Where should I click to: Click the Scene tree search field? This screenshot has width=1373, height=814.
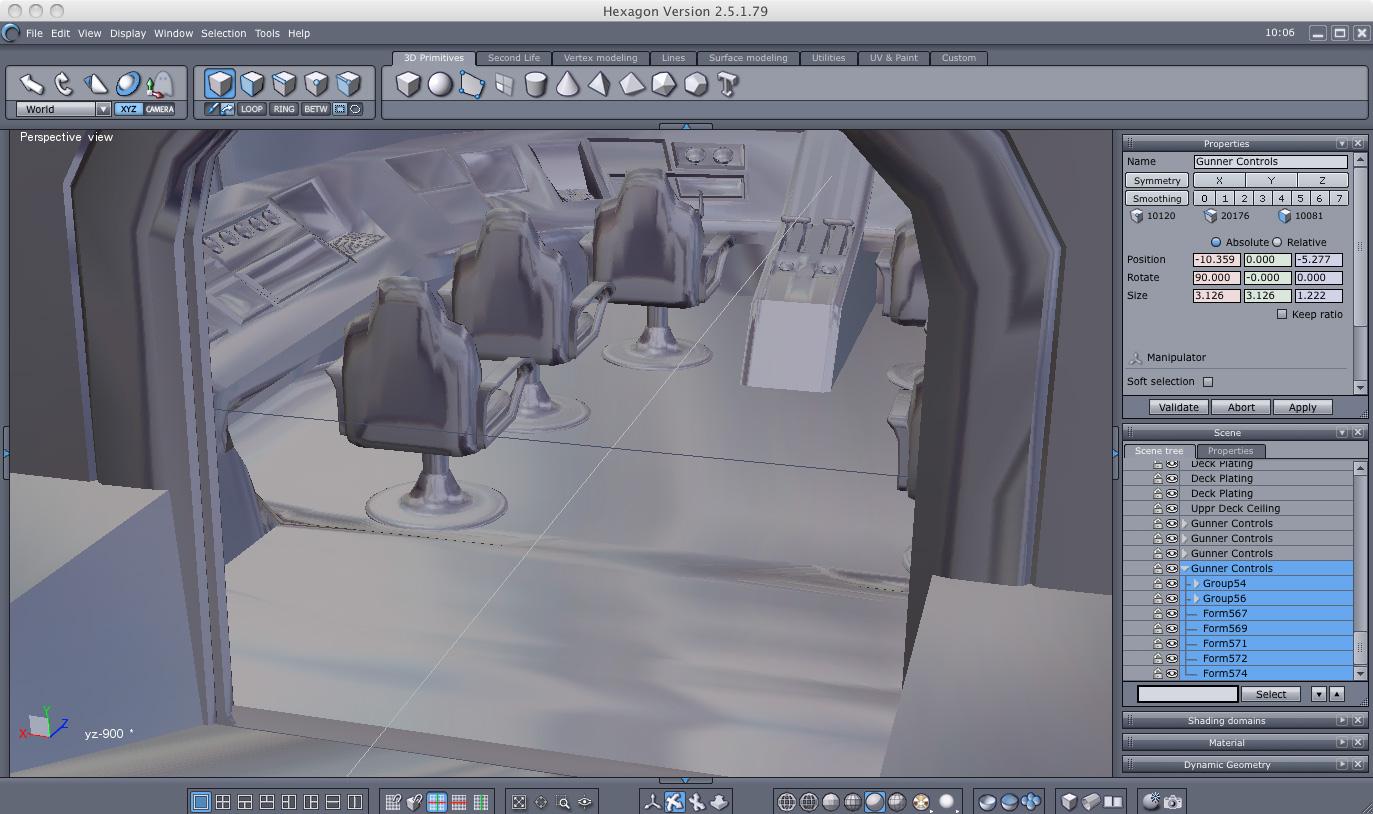[1188, 694]
